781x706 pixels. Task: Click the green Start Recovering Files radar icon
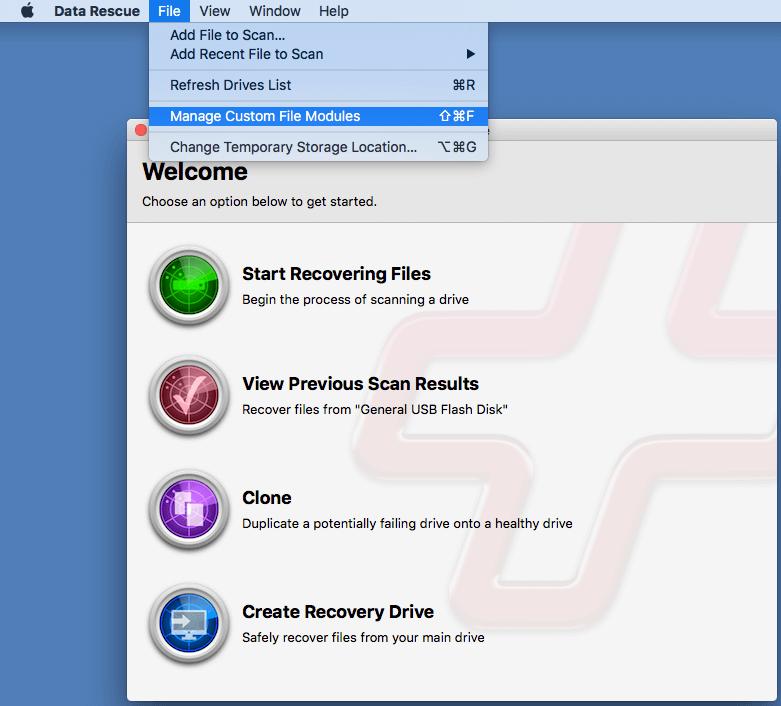[189, 285]
